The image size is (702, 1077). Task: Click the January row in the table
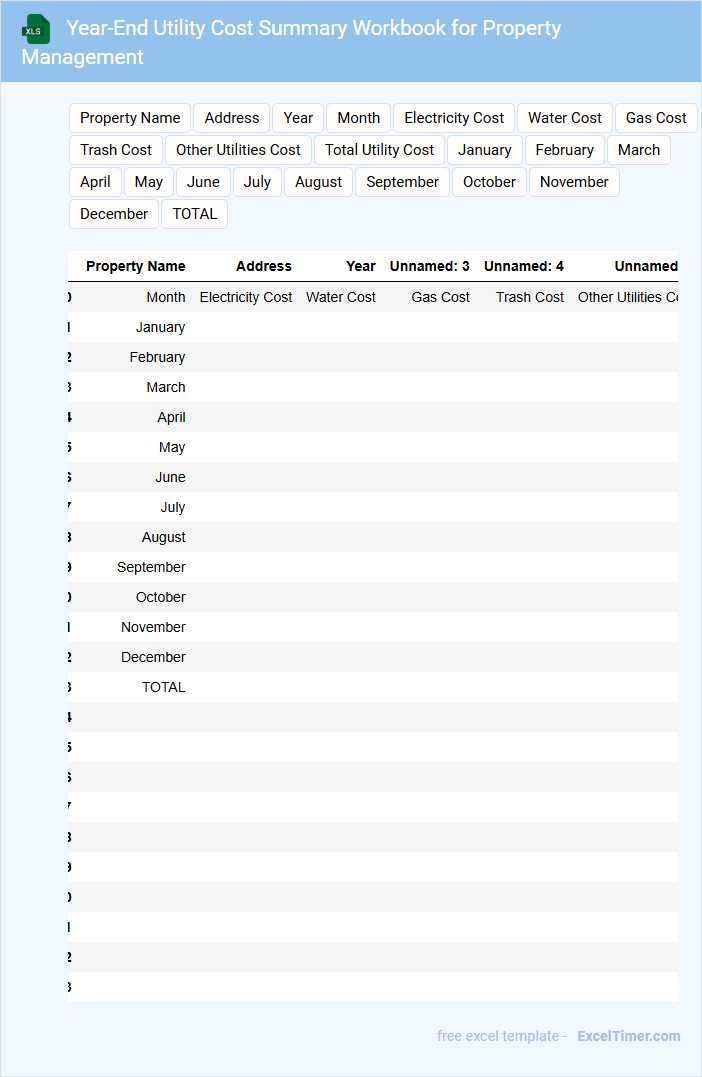coord(373,328)
